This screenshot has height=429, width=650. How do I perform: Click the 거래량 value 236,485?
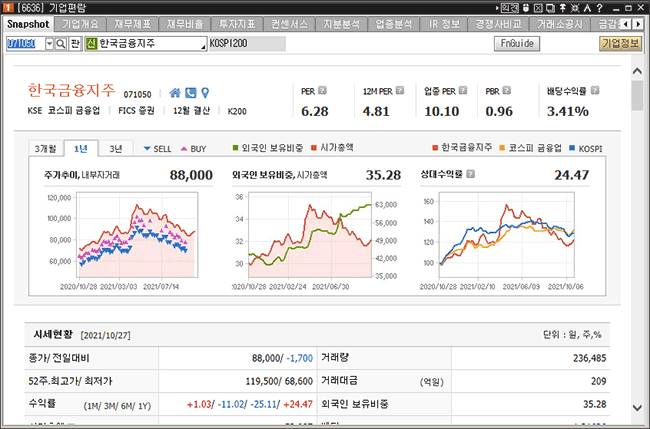(x=589, y=358)
